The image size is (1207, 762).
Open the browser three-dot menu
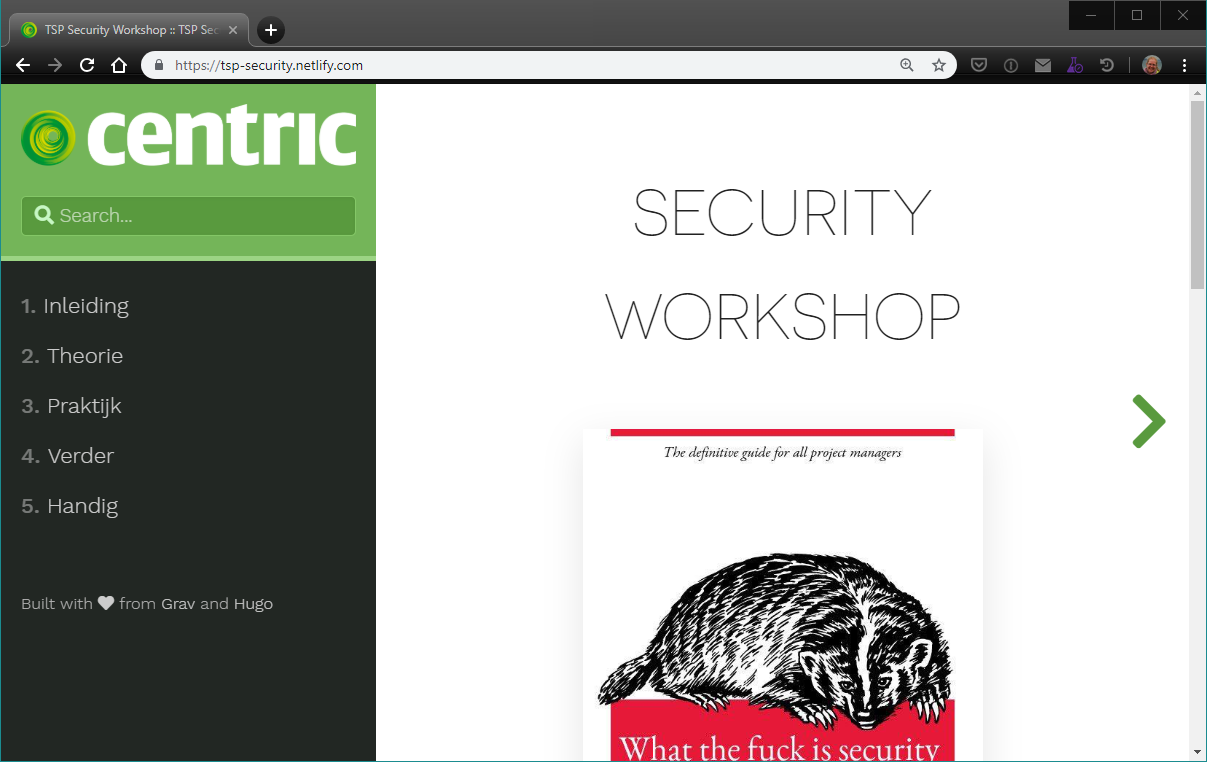tap(1185, 65)
